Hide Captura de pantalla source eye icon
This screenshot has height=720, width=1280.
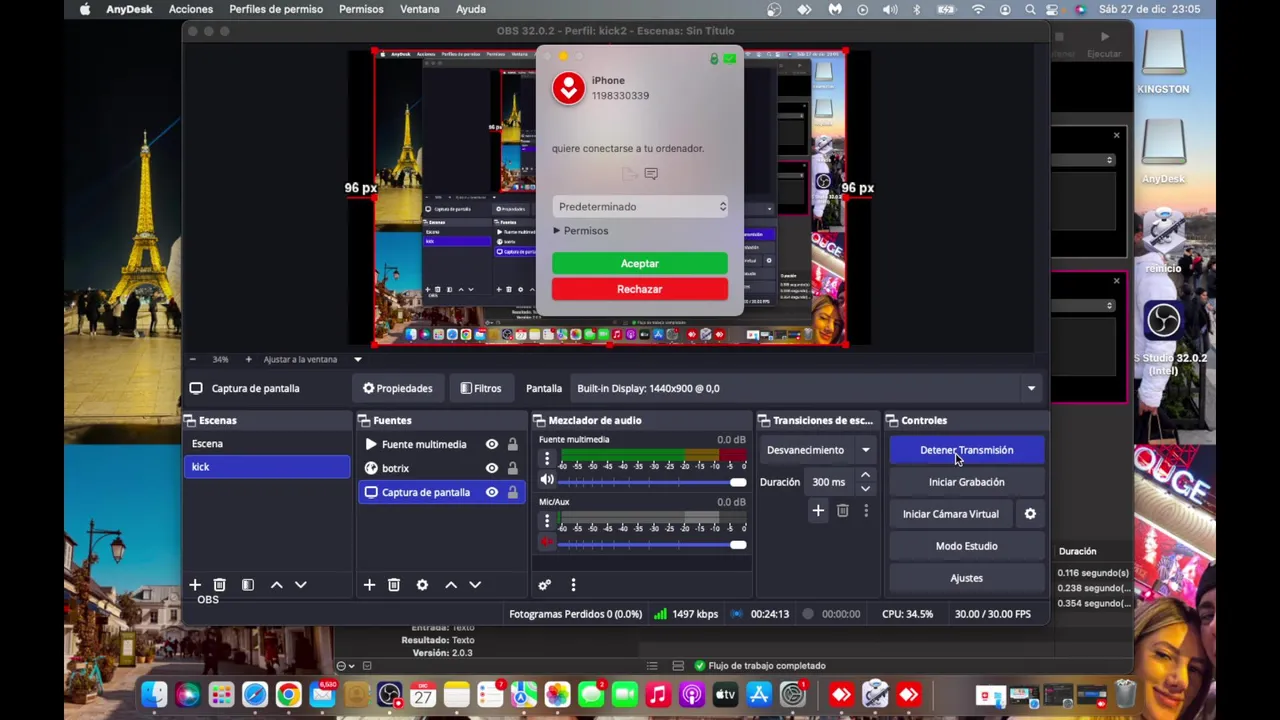click(491, 492)
